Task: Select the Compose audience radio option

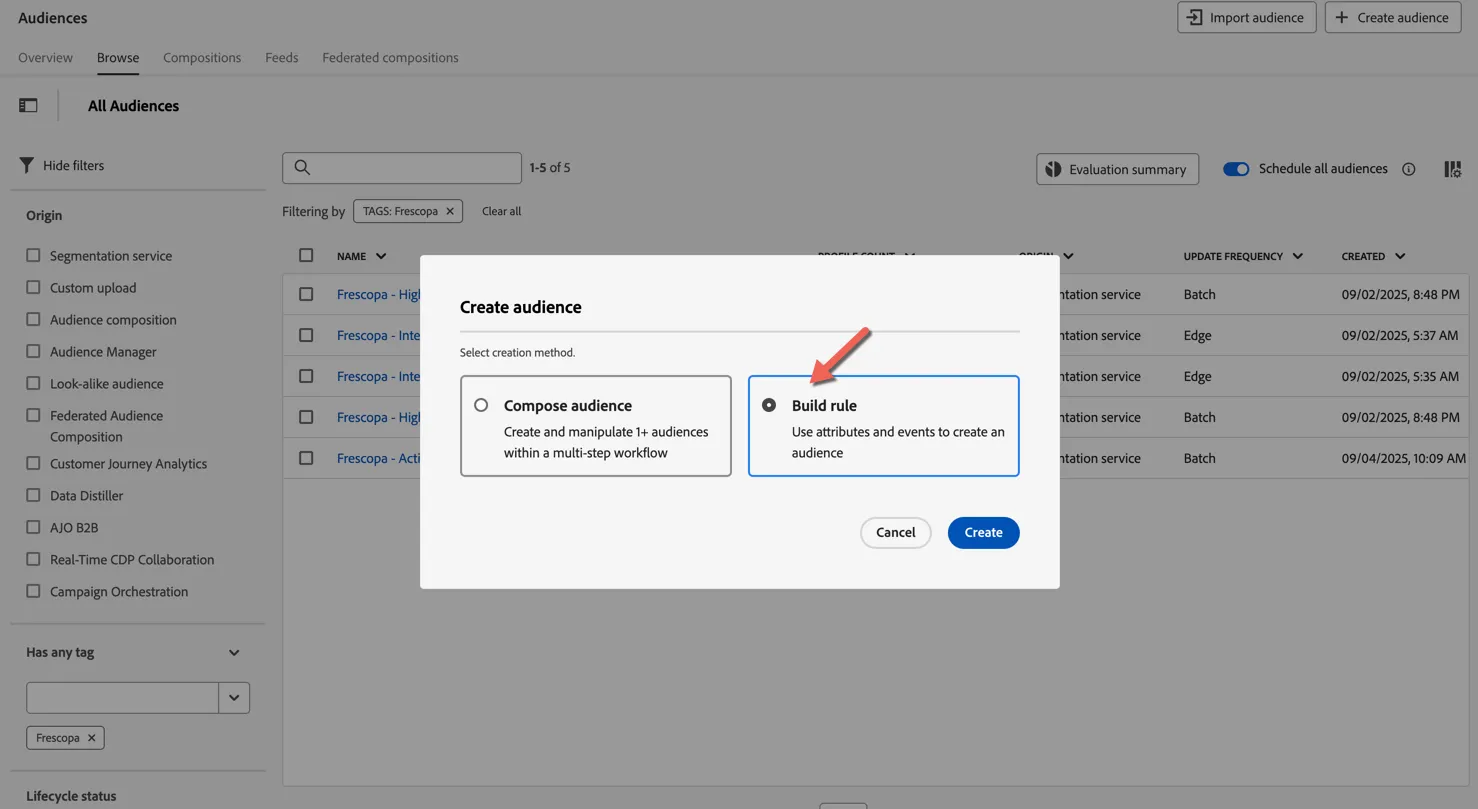Action: [481, 405]
